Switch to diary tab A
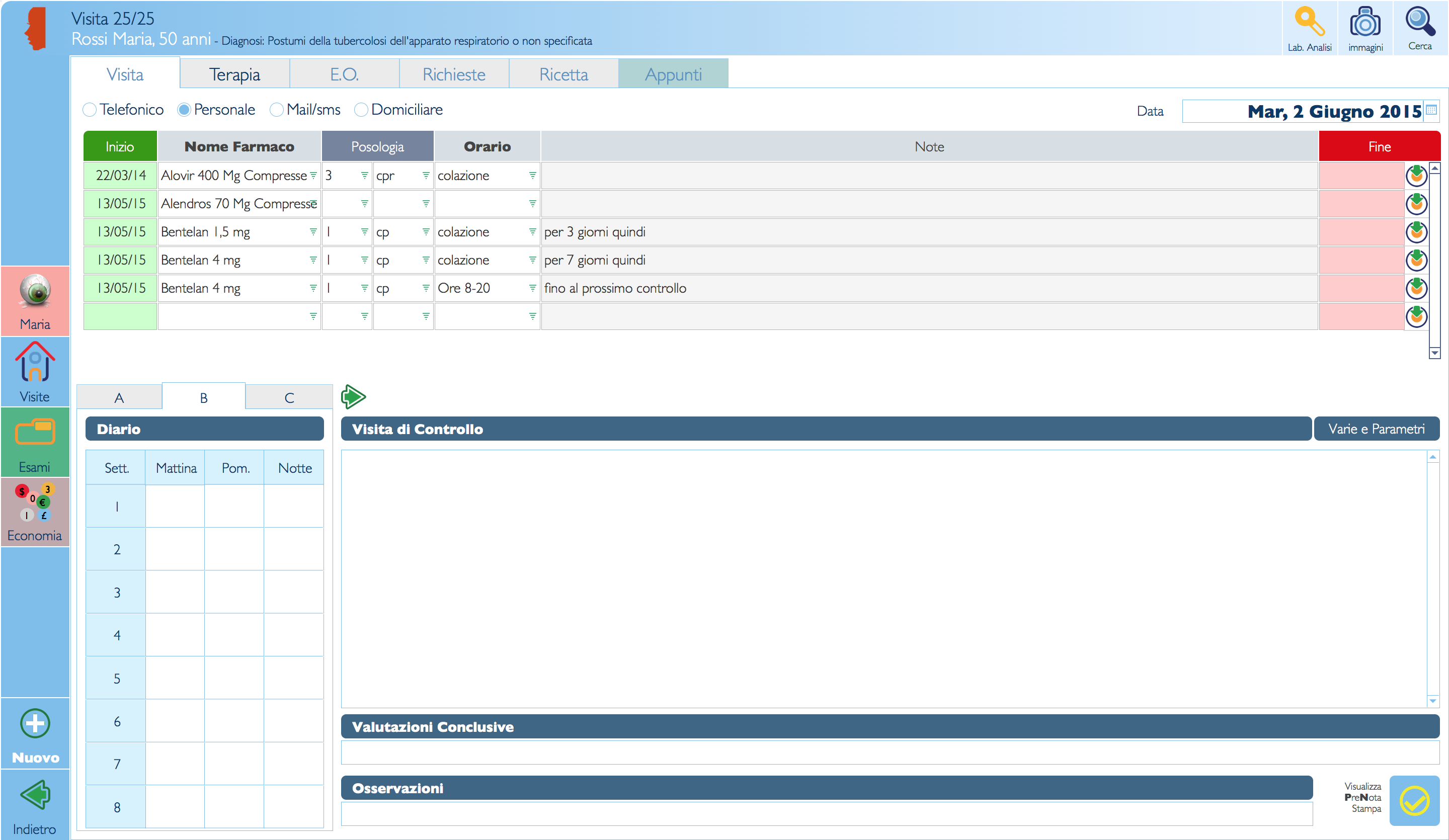Image resolution: width=1449 pixels, height=840 pixels. click(119, 397)
